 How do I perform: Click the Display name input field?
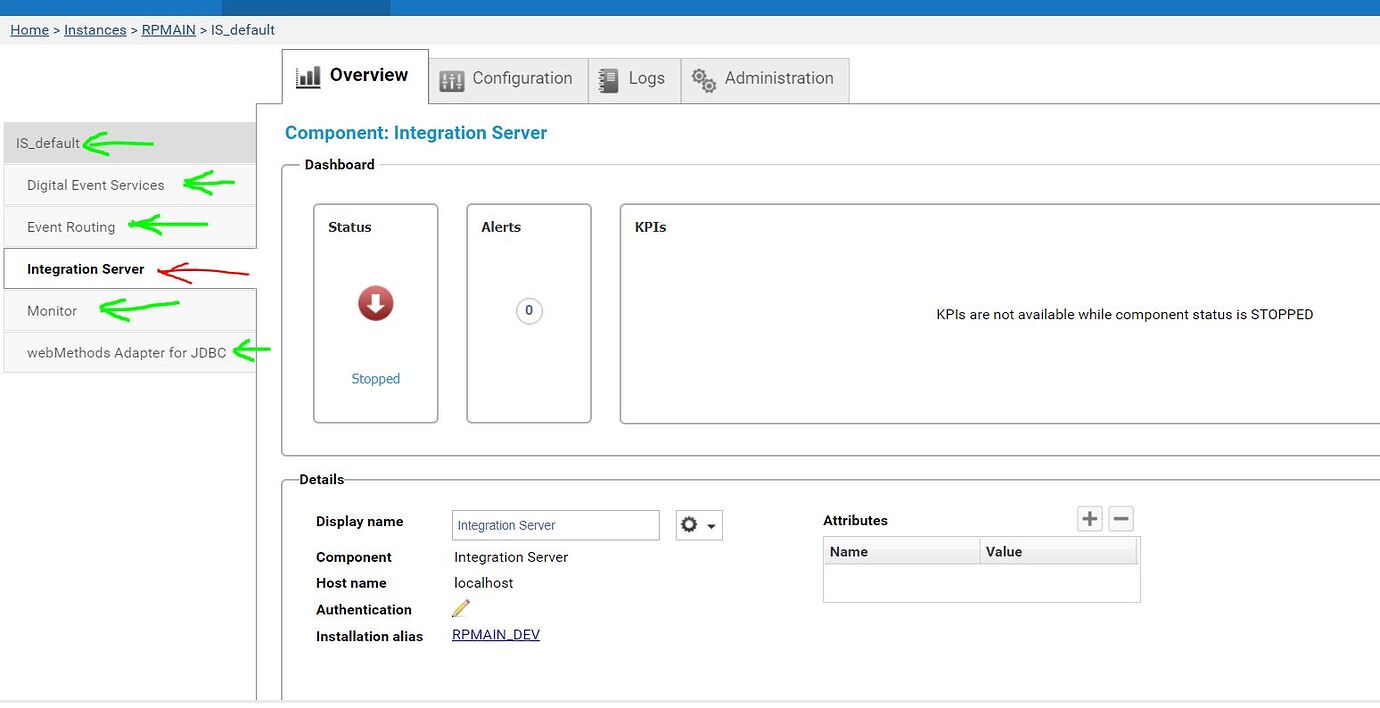click(556, 525)
